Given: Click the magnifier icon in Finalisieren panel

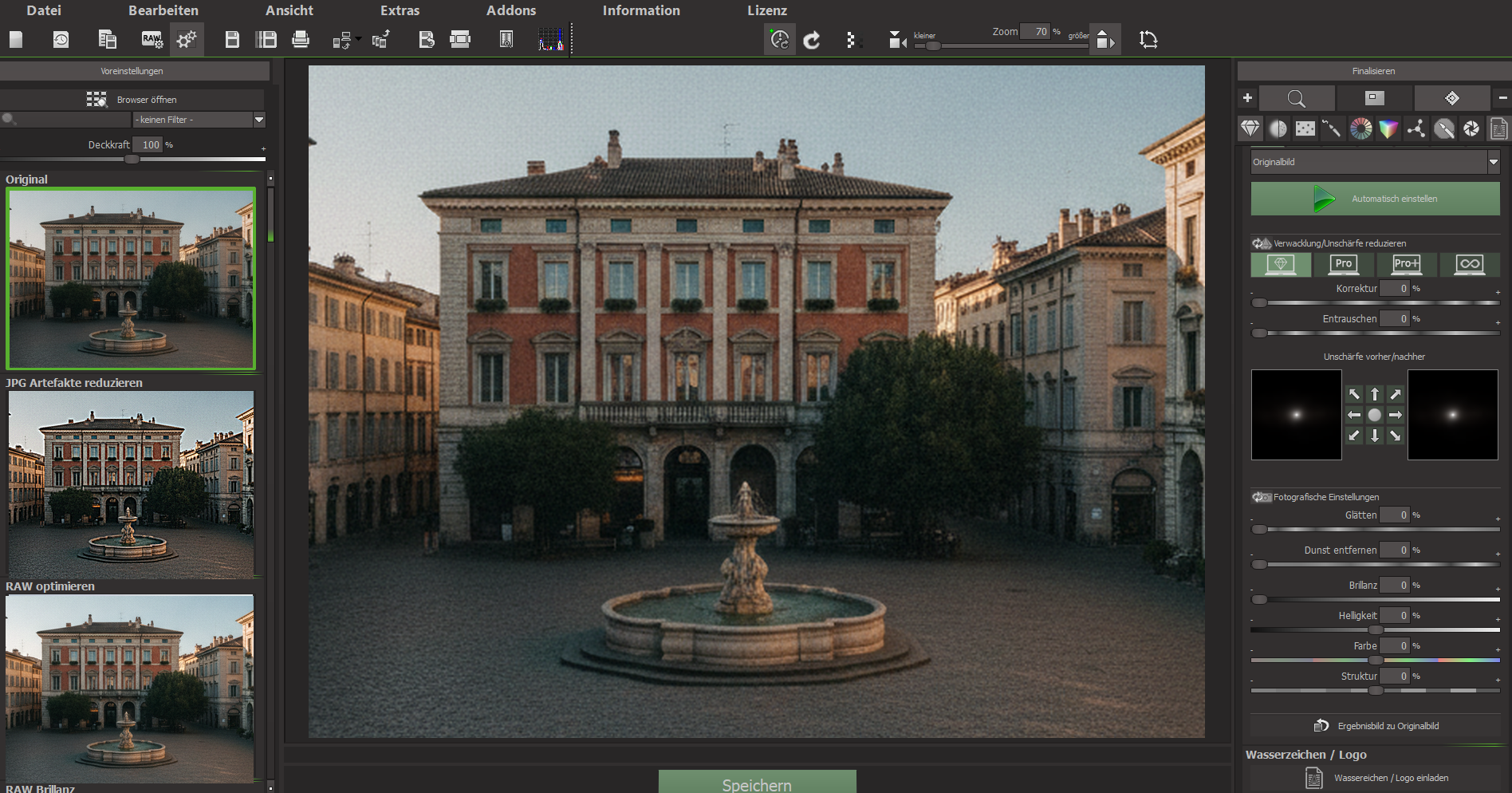Looking at the screenshot, I should click(x=1296, y=98).
